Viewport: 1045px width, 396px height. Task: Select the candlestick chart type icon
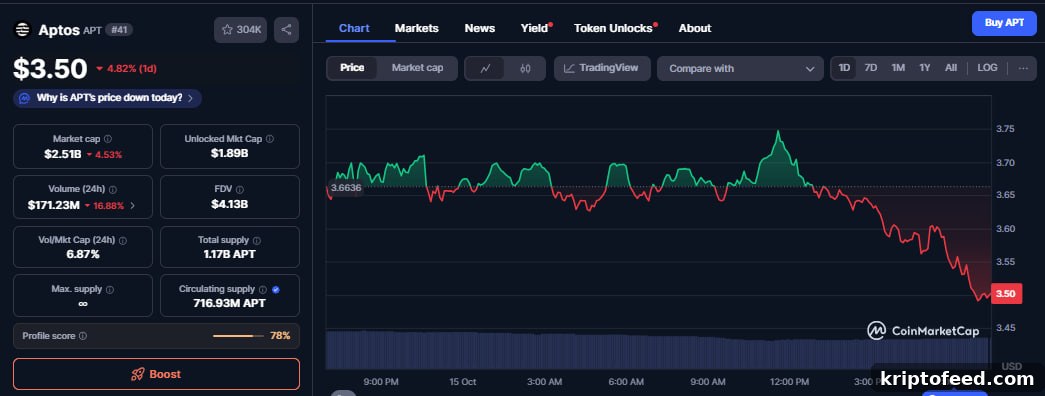(525, 68)
